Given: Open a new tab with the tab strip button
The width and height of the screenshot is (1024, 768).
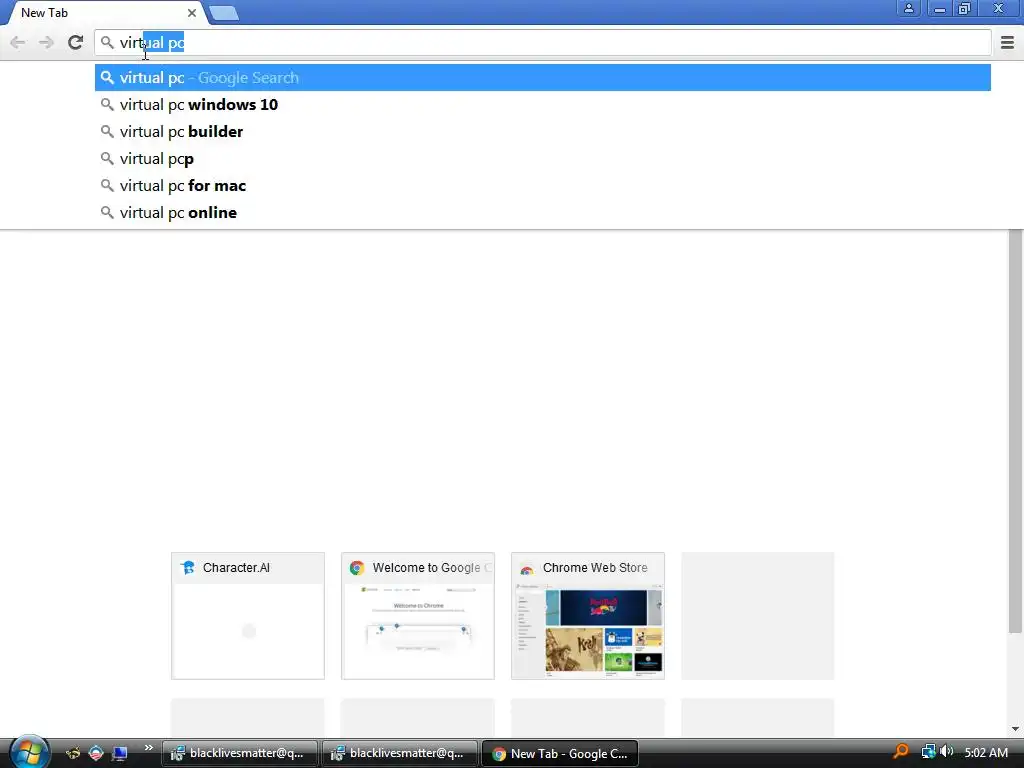Looking at the screenshot, I should [x=224, y=13].
